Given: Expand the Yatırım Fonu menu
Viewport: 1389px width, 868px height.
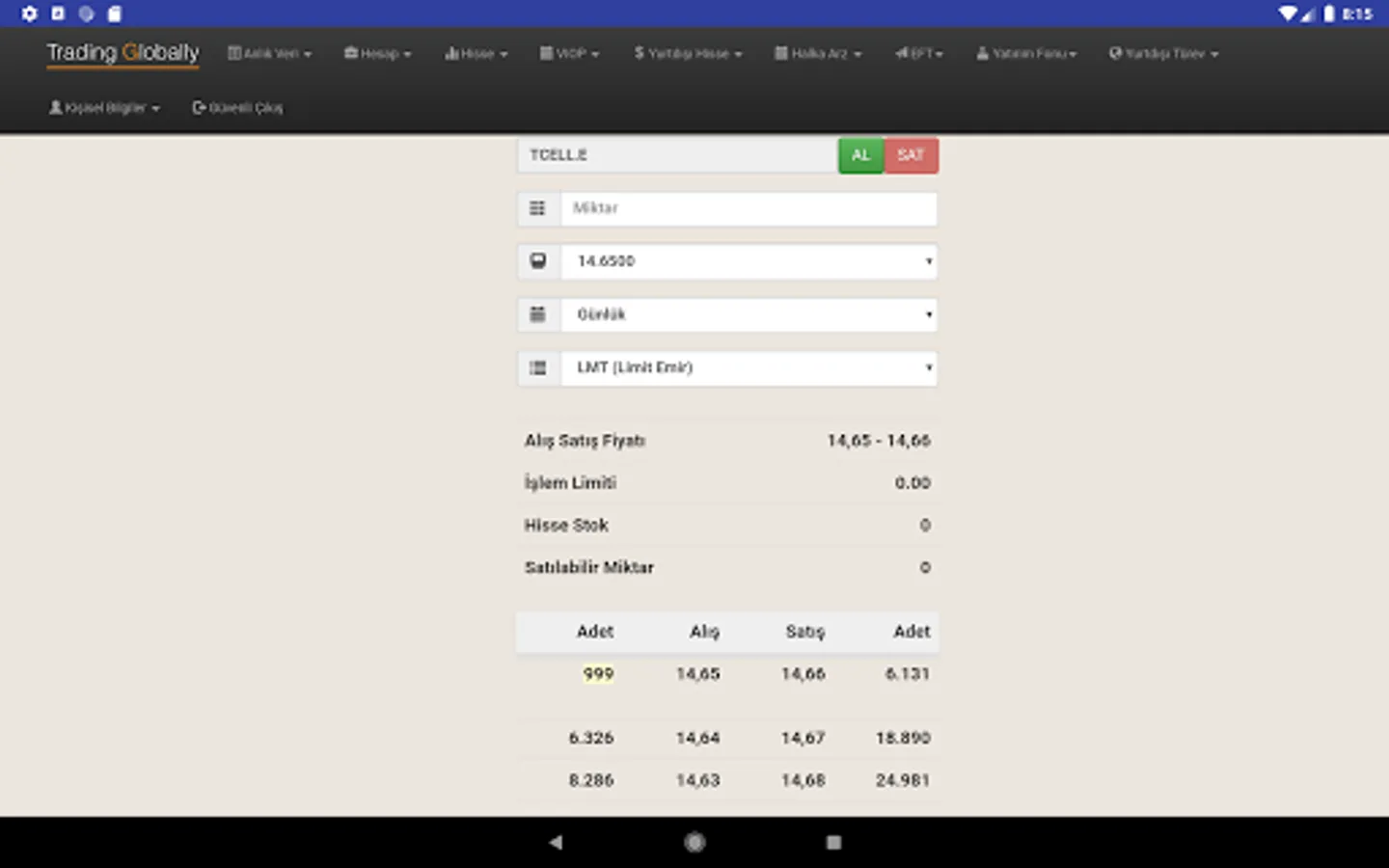Looking at the screenshot, I should pyautogui.click(x=1026, y=54).
